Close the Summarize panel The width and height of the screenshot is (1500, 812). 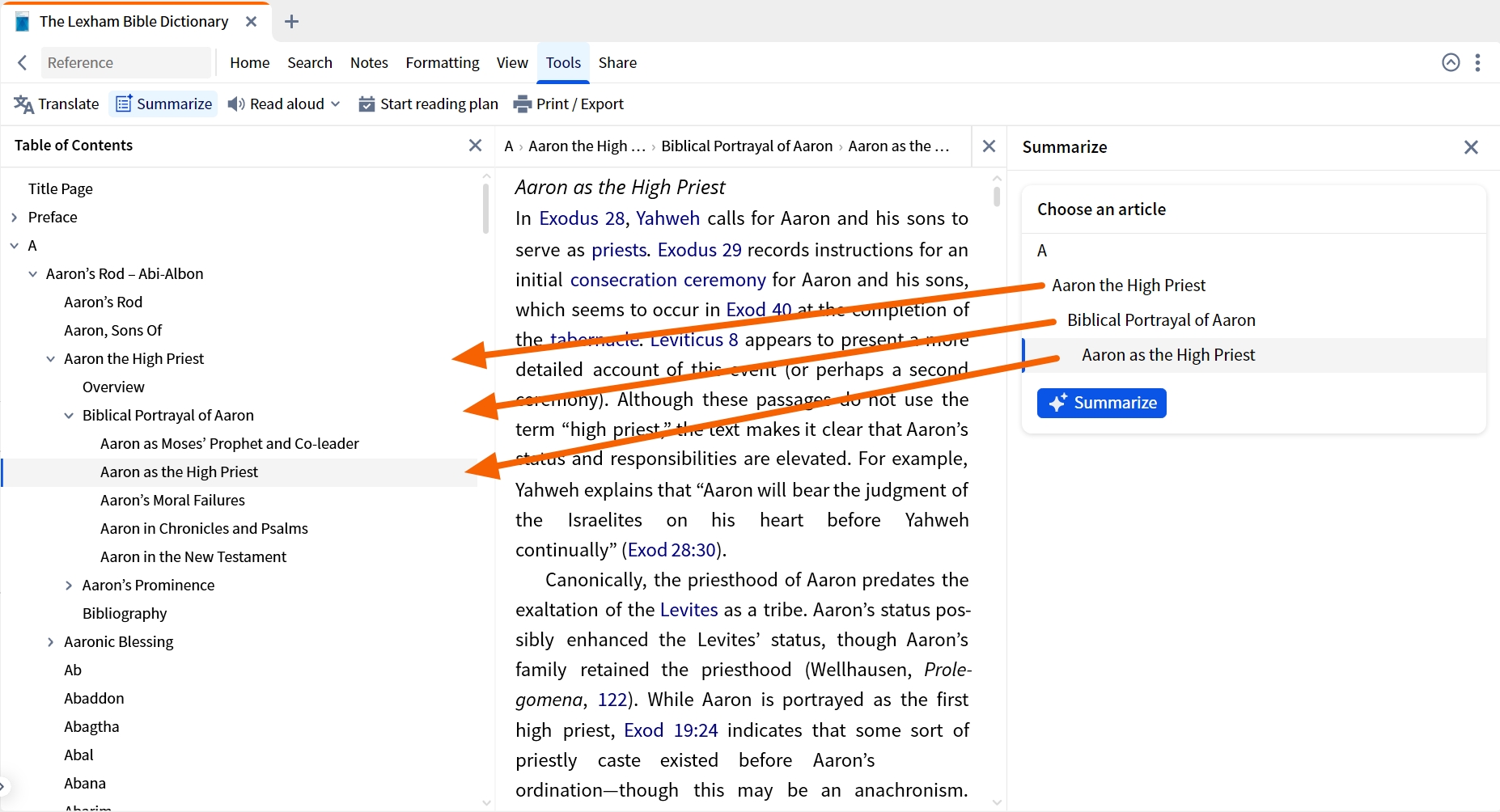(1471, 147)
